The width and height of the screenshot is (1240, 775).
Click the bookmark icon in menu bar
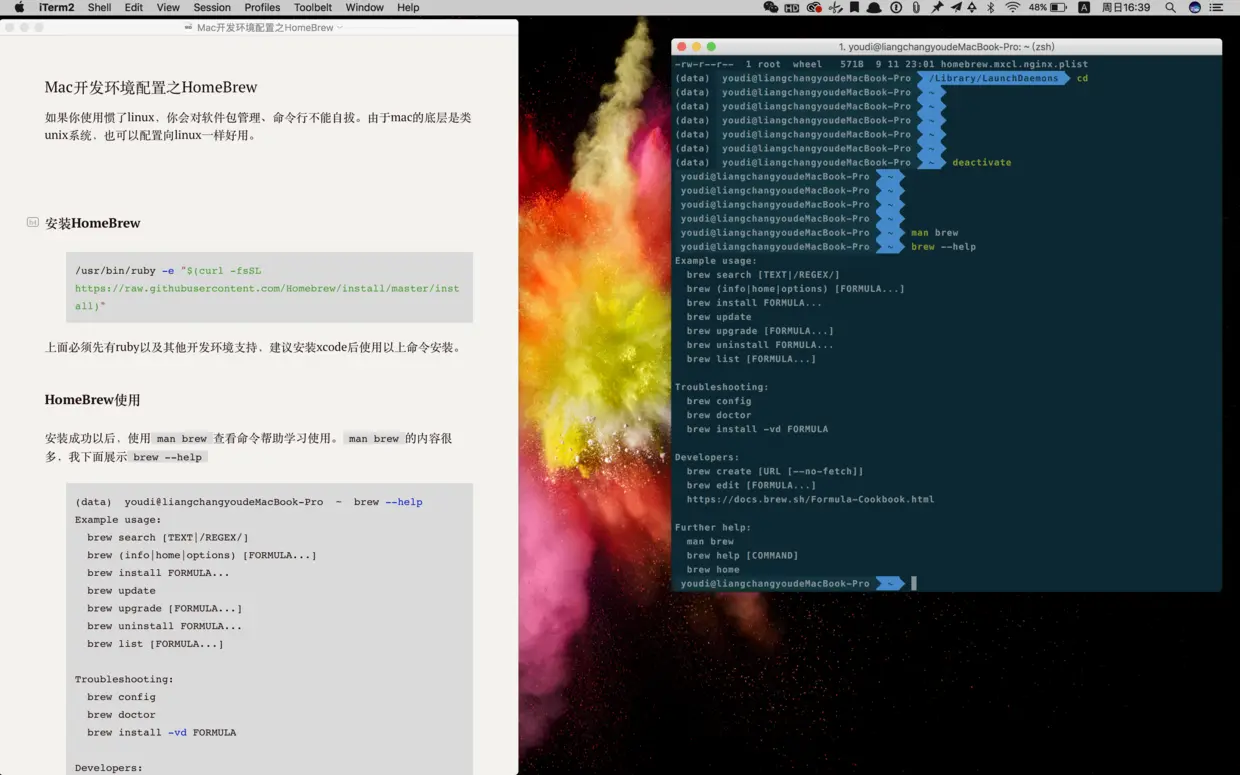[x=854, y=7]
